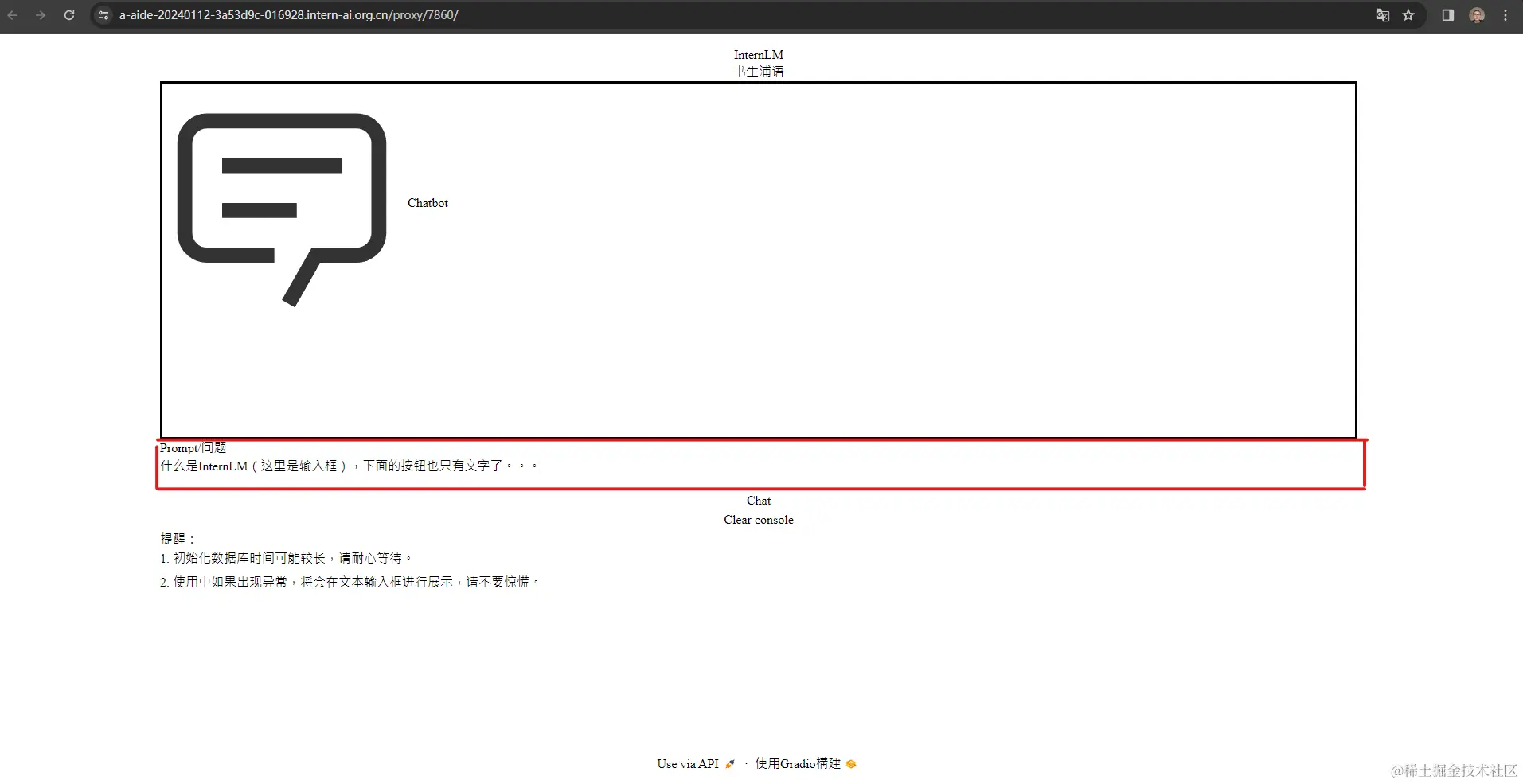This screenshot has width=1523, height=784.
Task: Open the browser side panel icon
Action: pos(1448,15)
